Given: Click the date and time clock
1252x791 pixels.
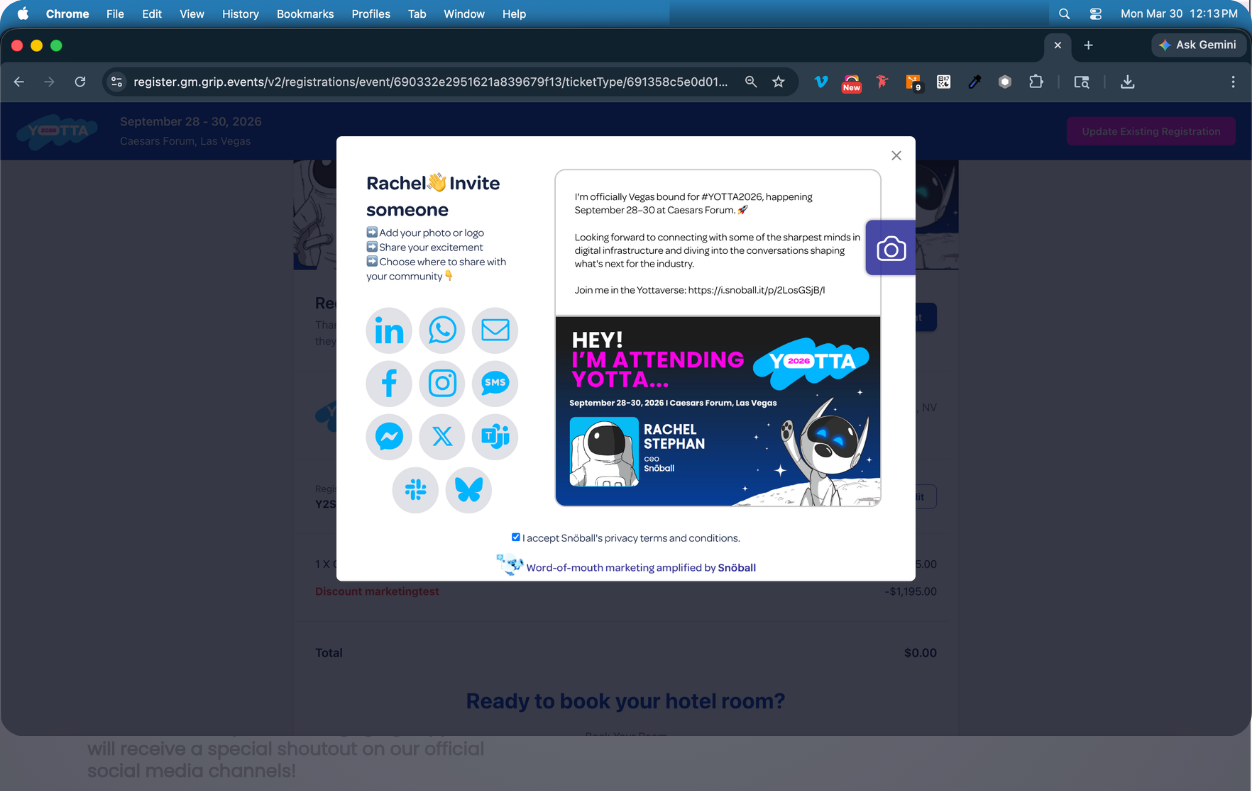Looking at the screenshot, I should coord(1179,14).
